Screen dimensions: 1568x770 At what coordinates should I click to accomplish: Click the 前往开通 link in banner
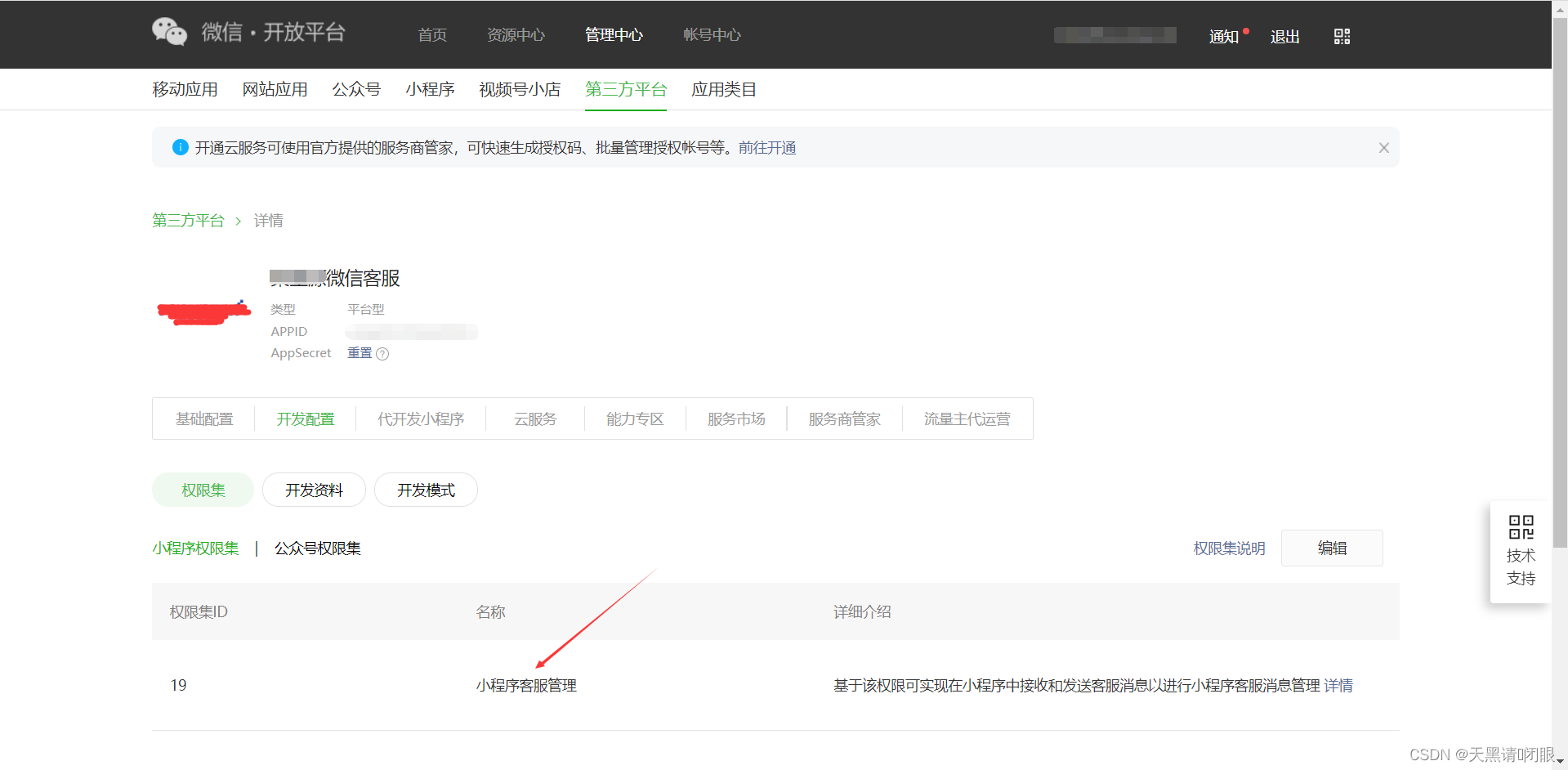pyautogui.click(x=767, y=148)
